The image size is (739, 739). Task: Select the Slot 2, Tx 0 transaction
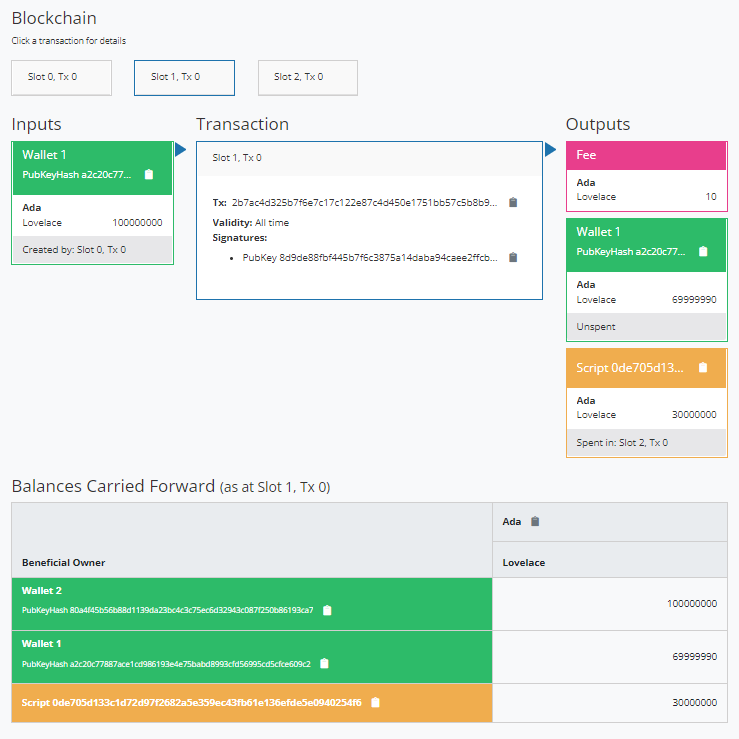(307, 77)
